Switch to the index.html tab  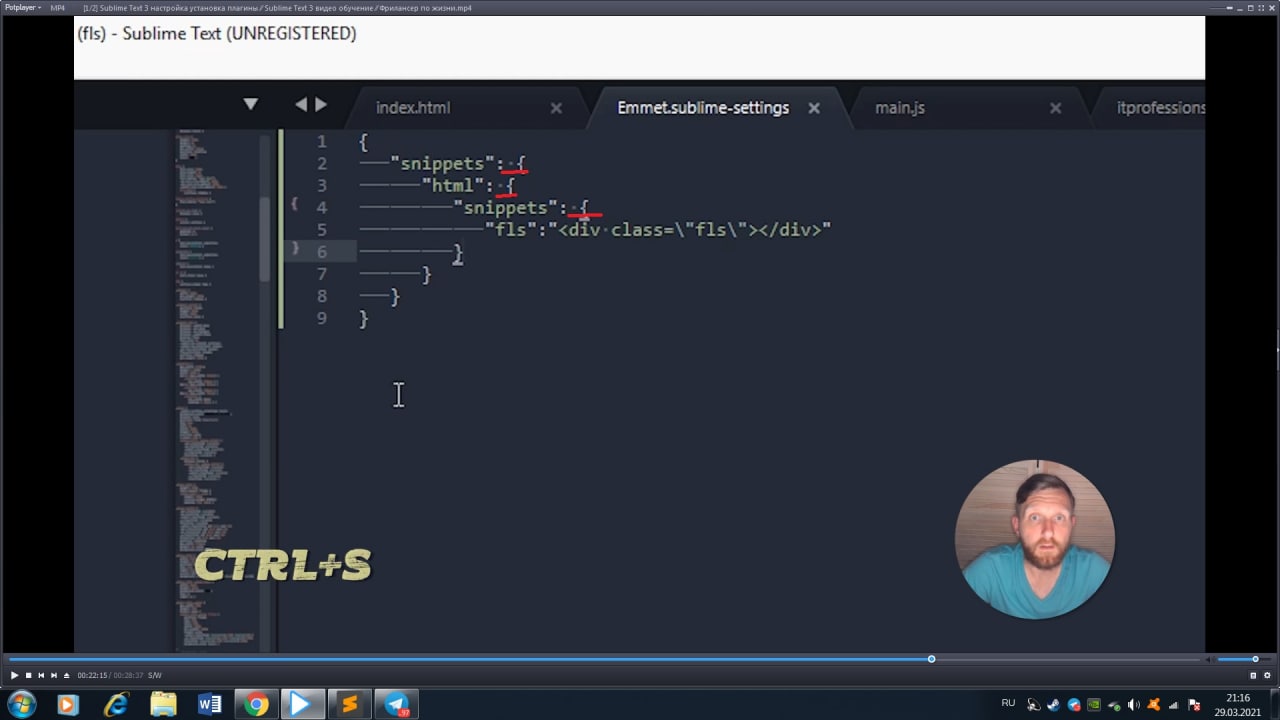[x=413, y=108]
